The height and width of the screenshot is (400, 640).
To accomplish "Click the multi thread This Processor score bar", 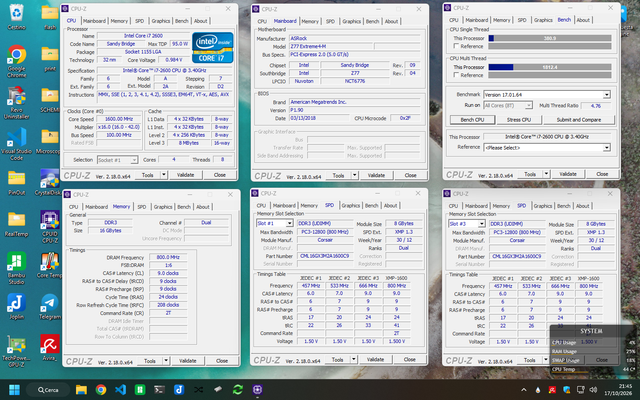I will (550, 67).
